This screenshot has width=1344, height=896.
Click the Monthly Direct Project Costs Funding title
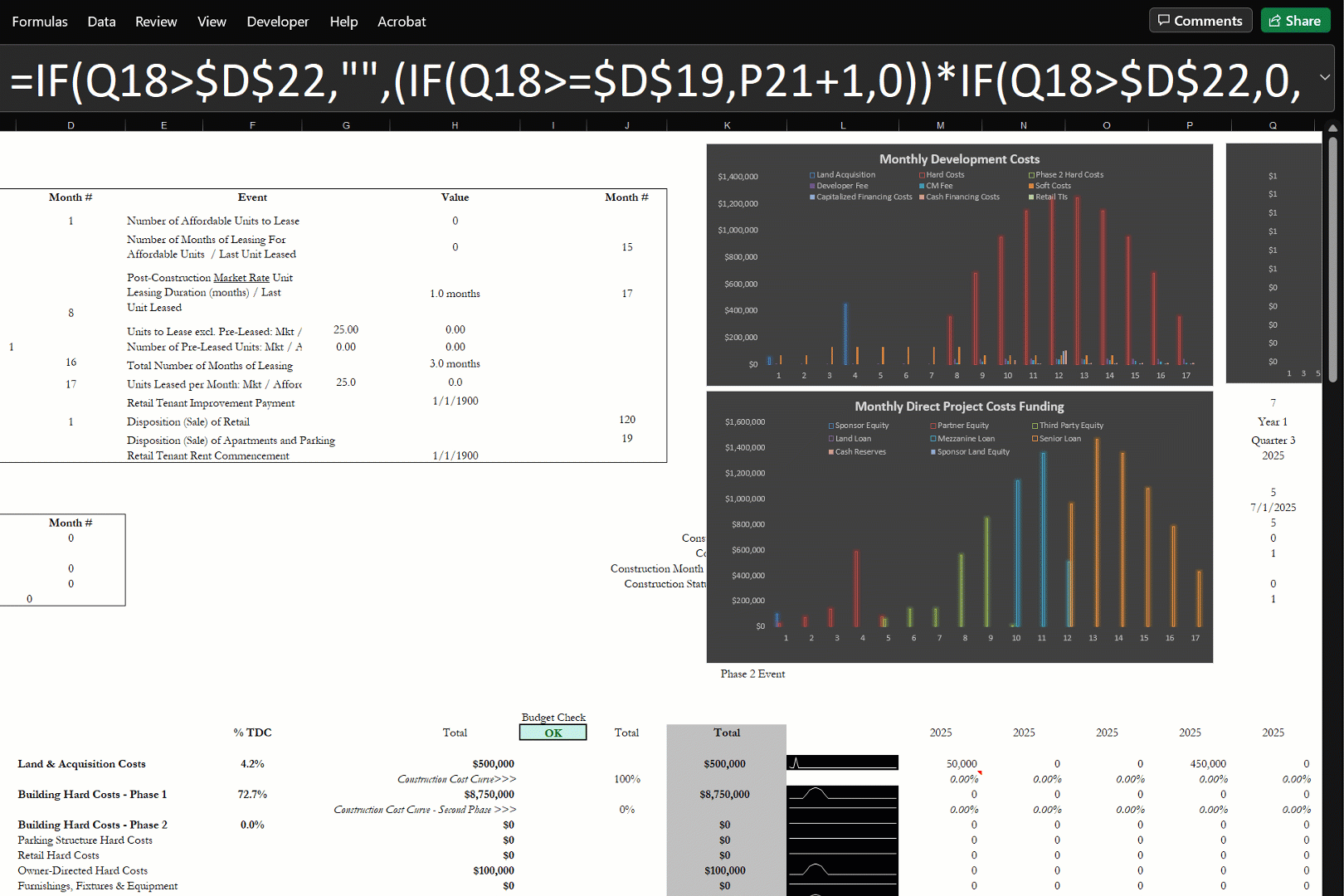(959, 407)
